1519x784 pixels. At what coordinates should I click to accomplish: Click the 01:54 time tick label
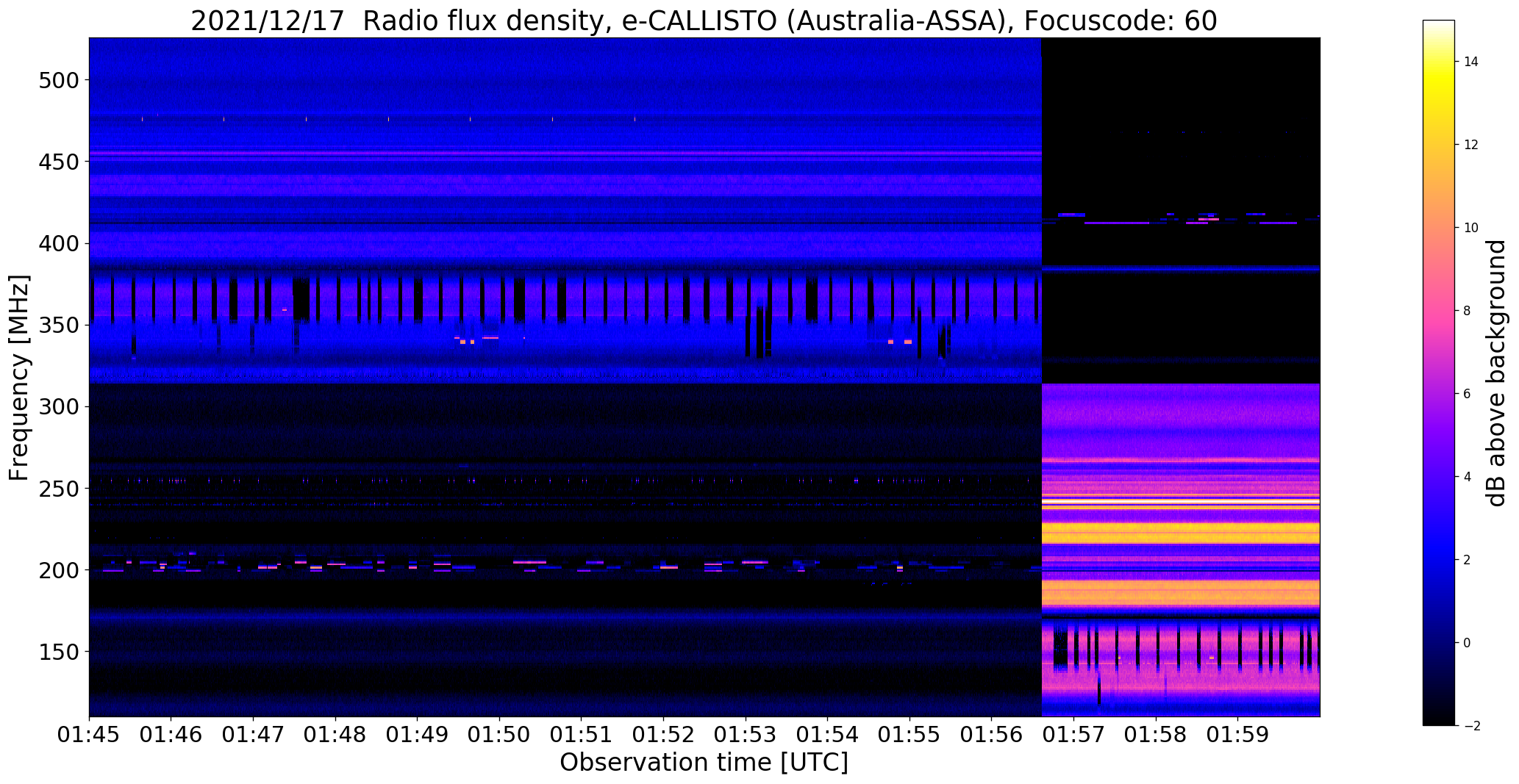(828, 735)
